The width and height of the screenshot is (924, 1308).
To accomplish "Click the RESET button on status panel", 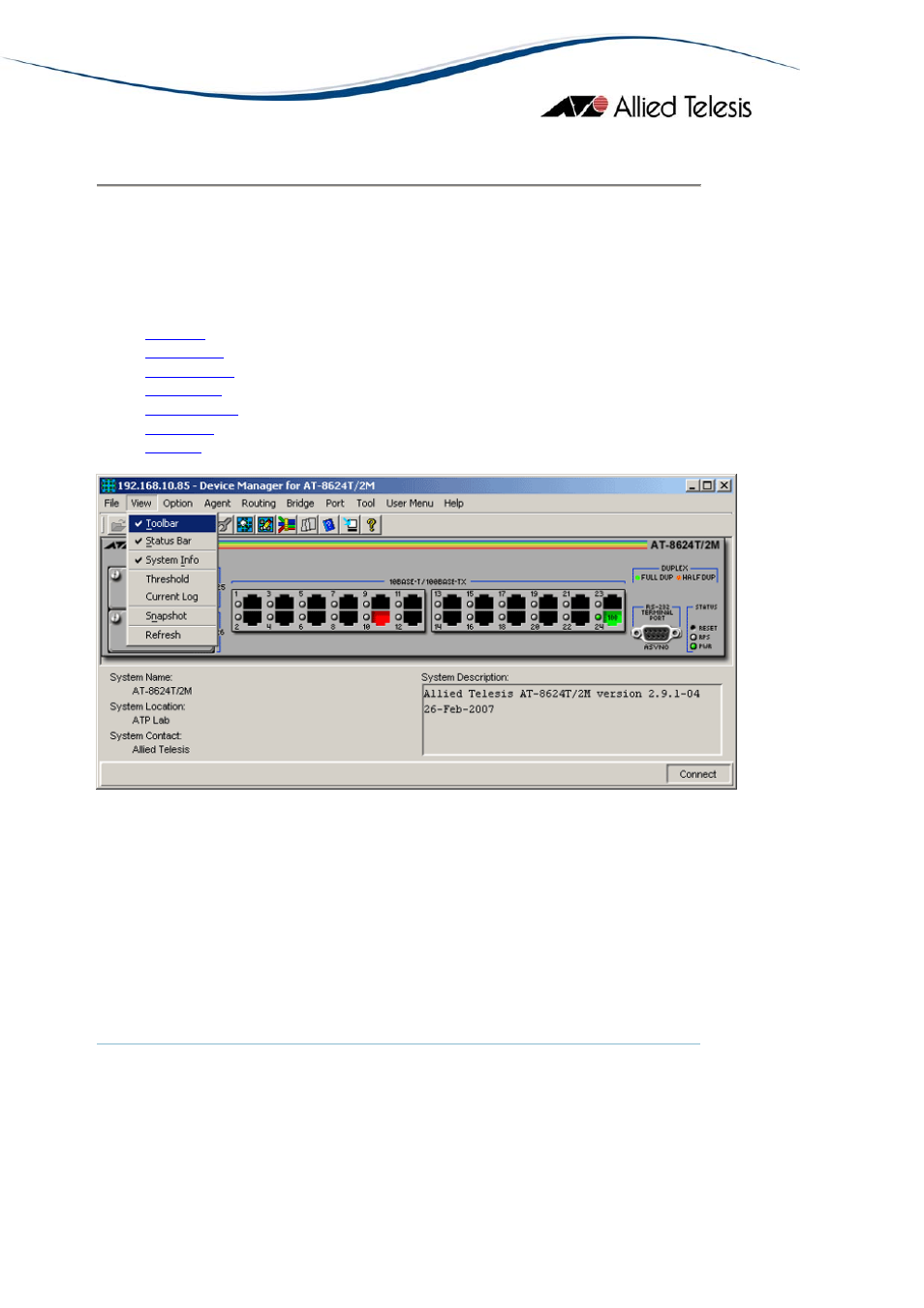I will point(693,628).
